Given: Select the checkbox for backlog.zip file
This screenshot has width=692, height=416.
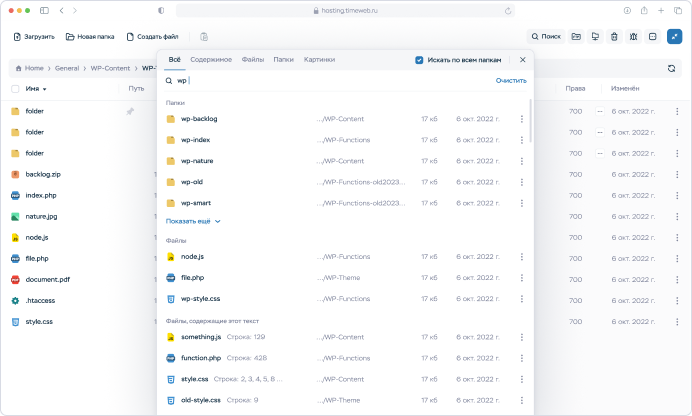Looking at the screenshot, I should click(x=15, y=174).
